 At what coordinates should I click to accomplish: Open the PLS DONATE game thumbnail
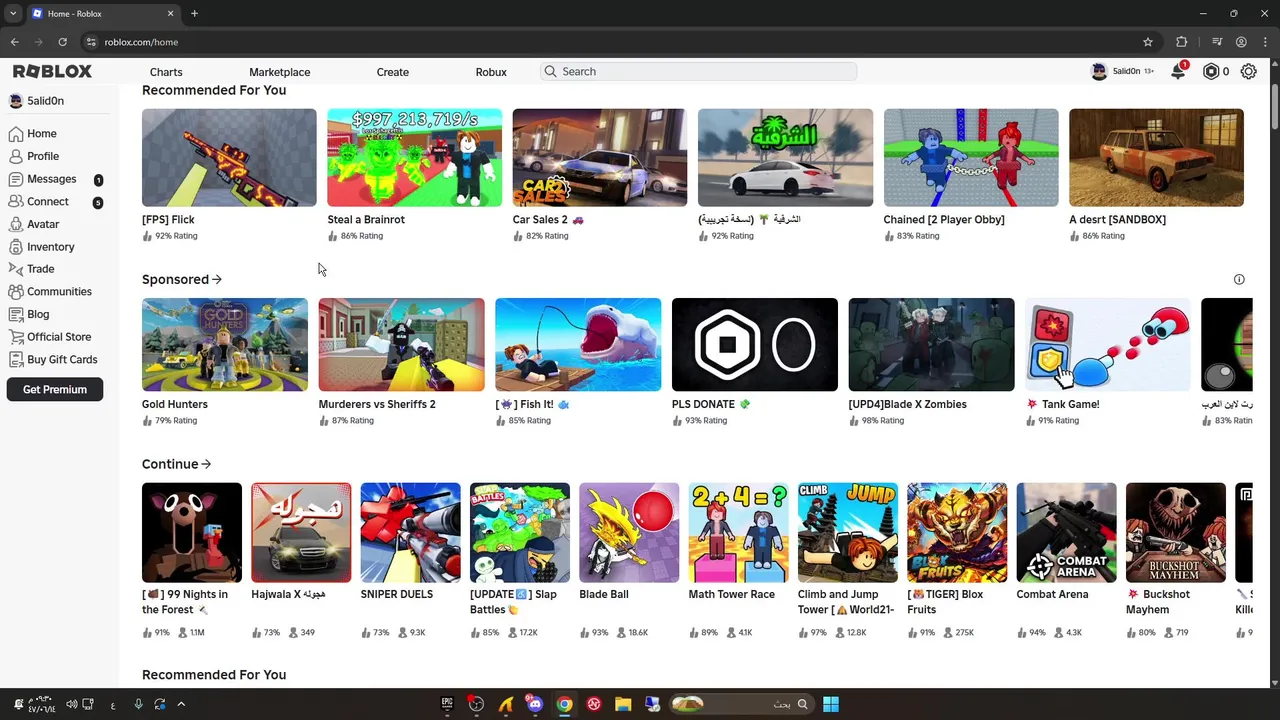[x=755, y=345]
